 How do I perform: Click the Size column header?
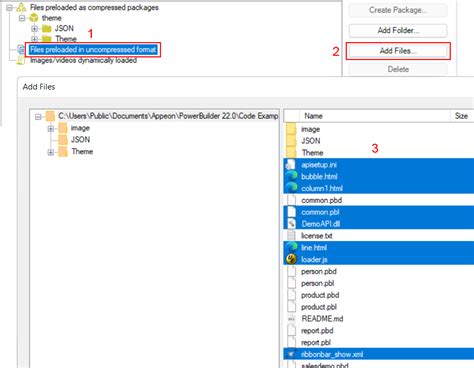tap(462, 116)
